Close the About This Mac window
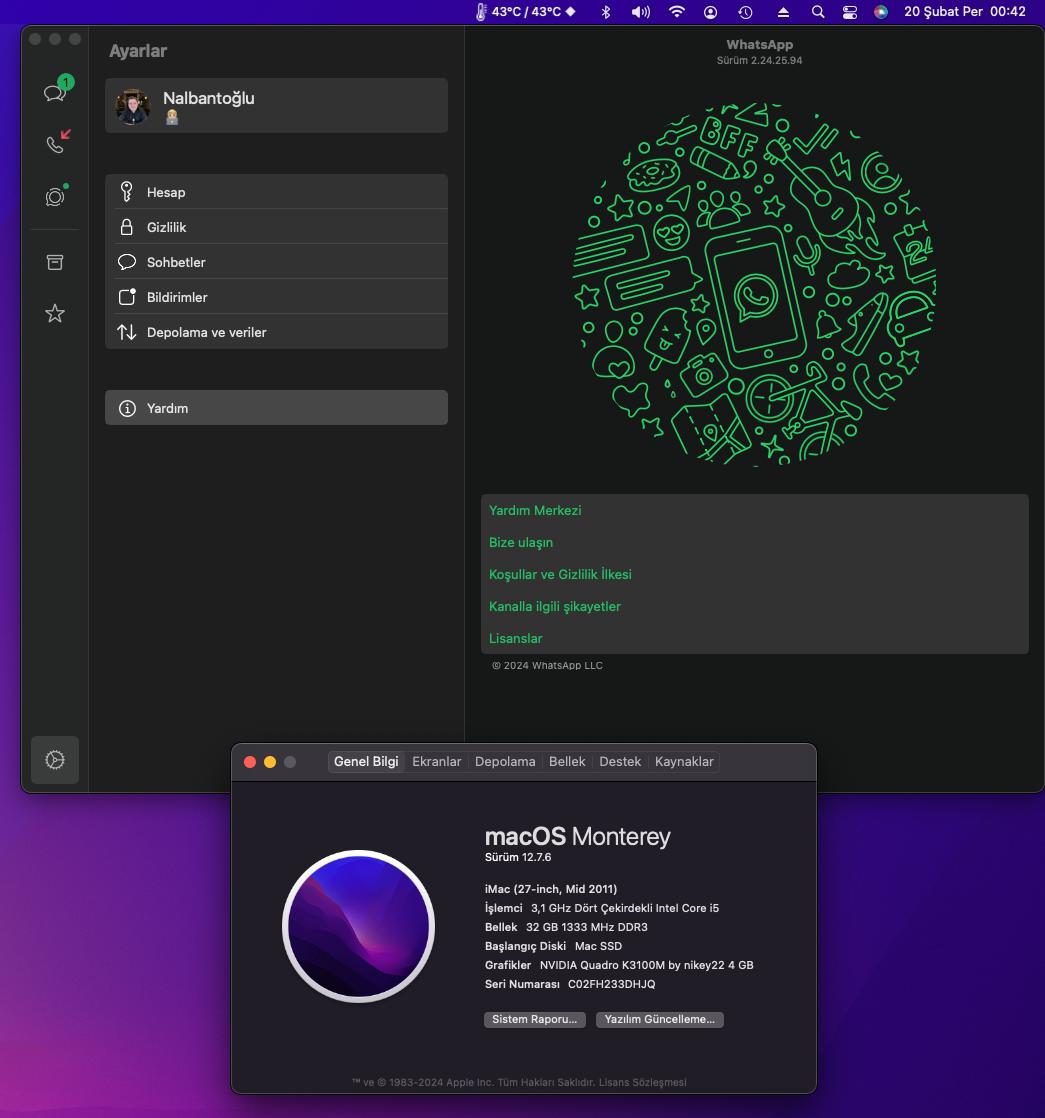The width and height of the screenshot is (1045, 1118). (250, 762)
